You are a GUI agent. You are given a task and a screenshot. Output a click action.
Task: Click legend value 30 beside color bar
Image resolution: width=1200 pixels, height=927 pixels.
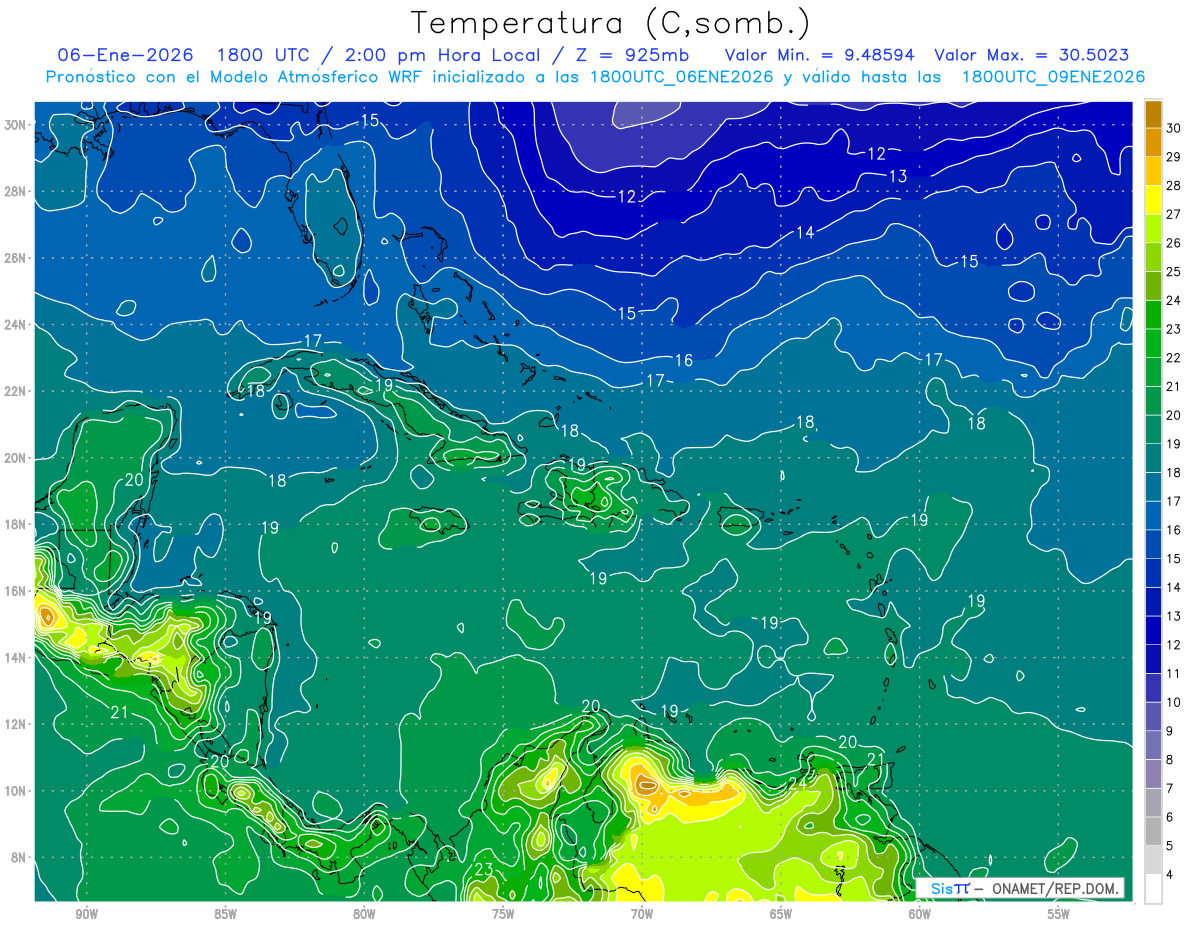pyautogui.click(x=1174, y=128)
